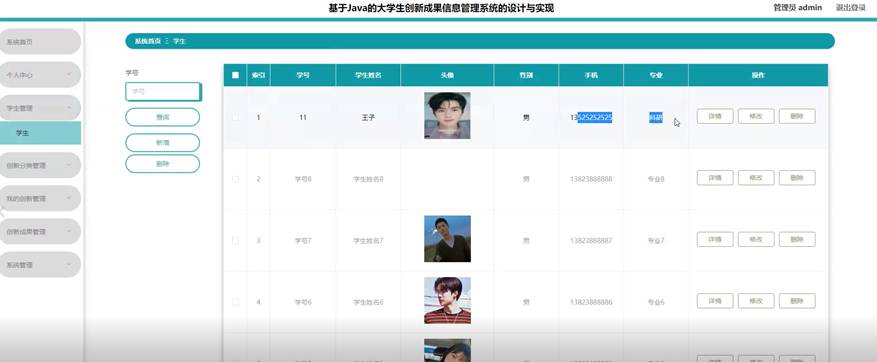Click the 学生姓名 column header
Screen dimensions: 877x362
[x=368, y=75]
